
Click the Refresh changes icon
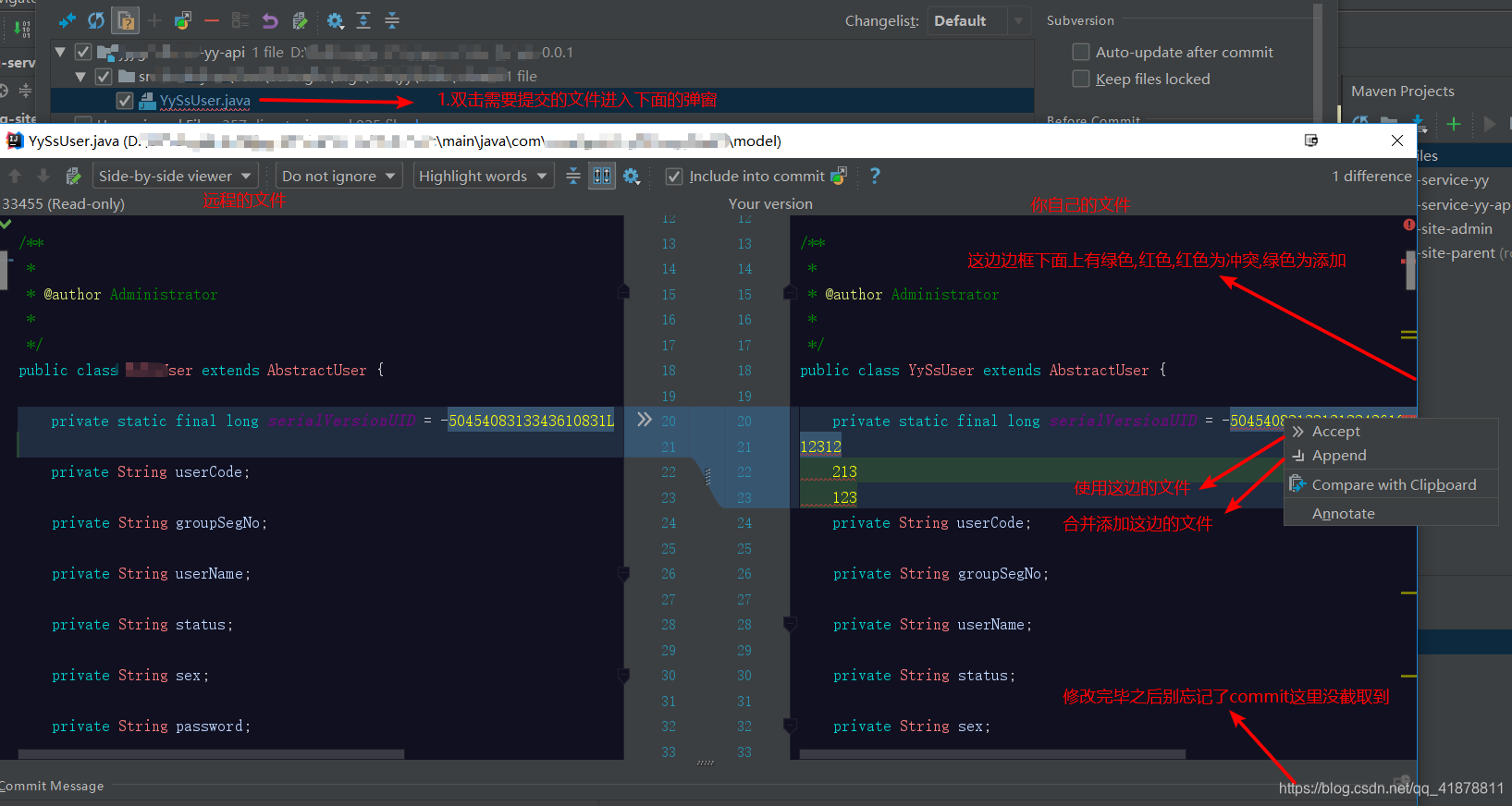96,20
